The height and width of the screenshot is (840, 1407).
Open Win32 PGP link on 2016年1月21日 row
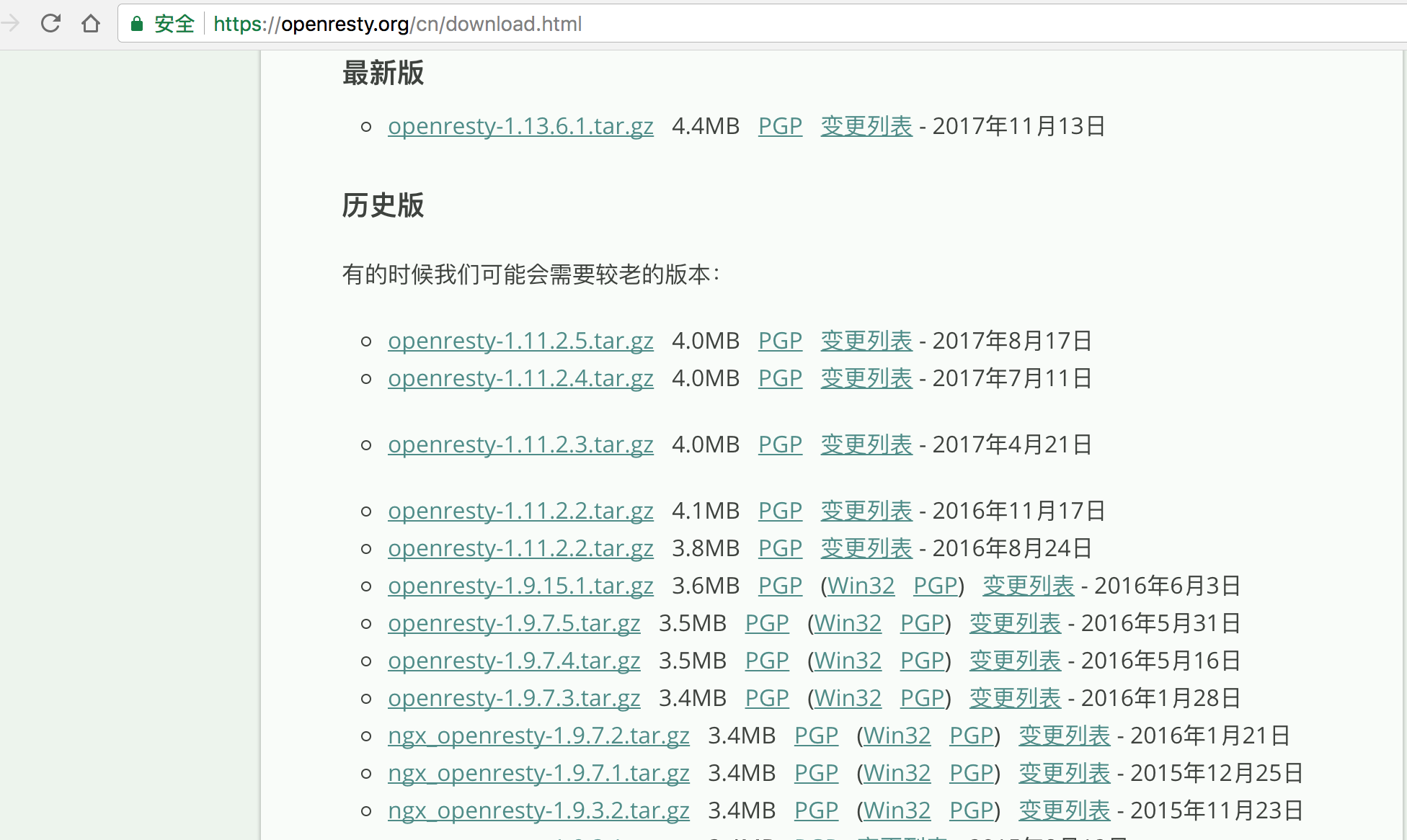pyautogui.click(x=971, y=736)
